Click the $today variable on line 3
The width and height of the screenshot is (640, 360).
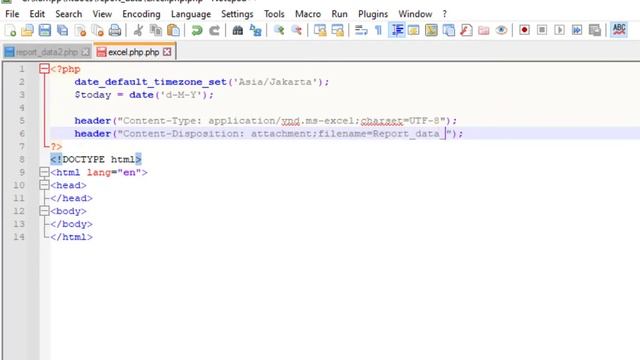tap(93, 95)
